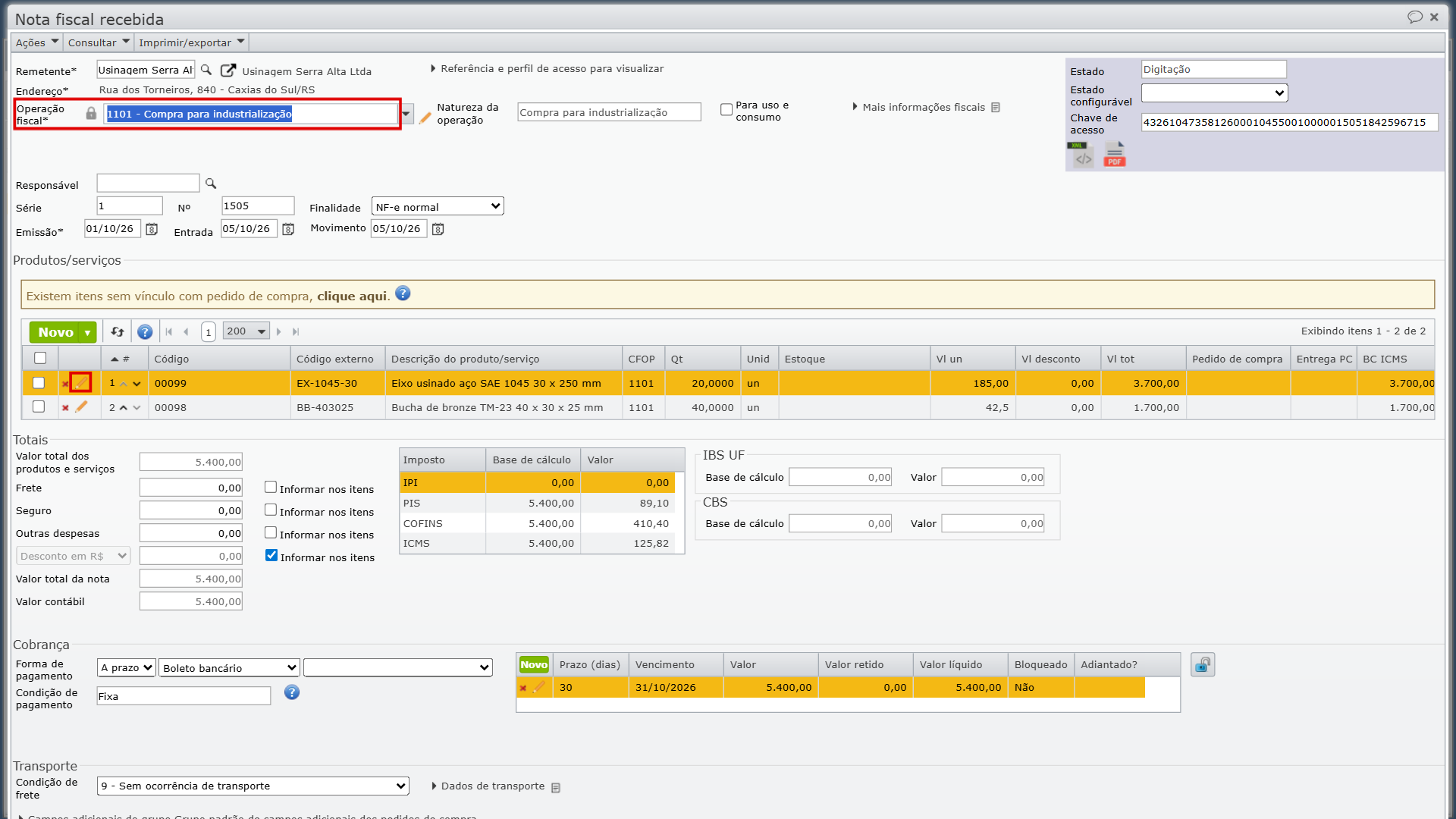This screenshot has height=819, width=1456.
Task: Open the Imprimir/exportar menu
Action: [x=191, y=42]
